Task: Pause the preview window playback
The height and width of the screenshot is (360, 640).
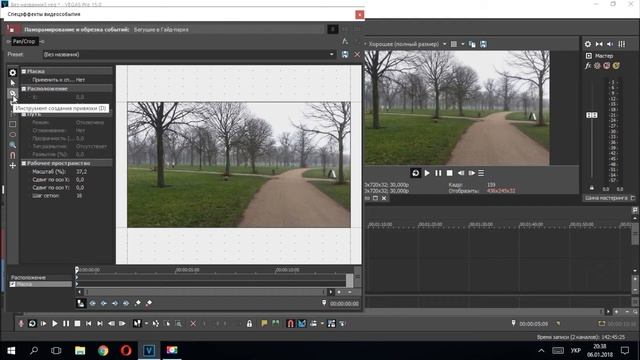Action: click(x=438, y=173)
